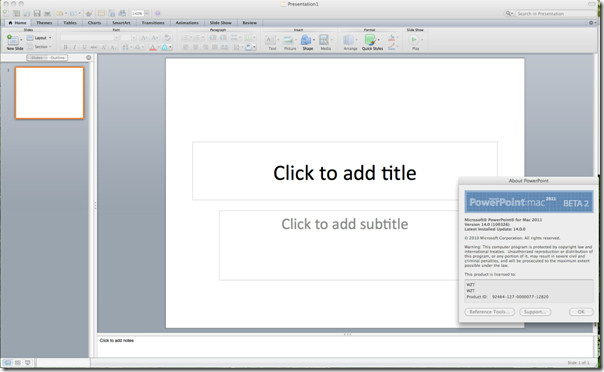Switch to the Charts tab
604x372 pixels.
pyautogui.click(x=94, y=23)
